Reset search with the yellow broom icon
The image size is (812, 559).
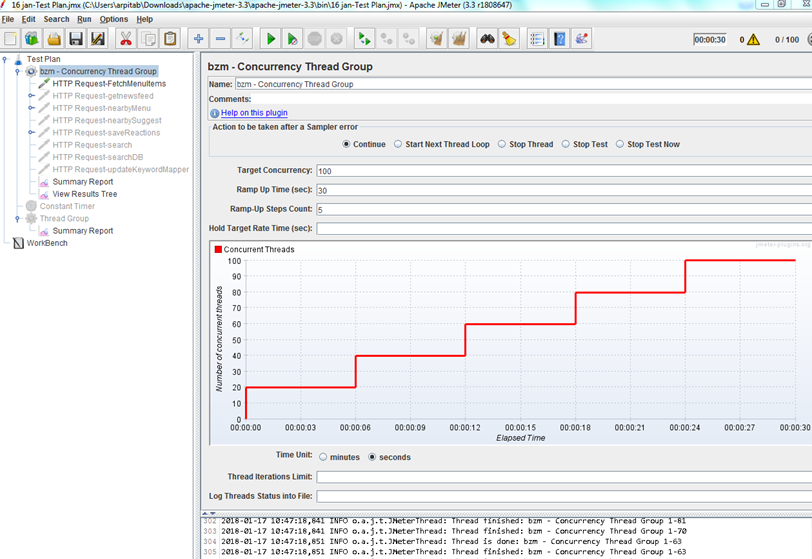coord(509,39)
